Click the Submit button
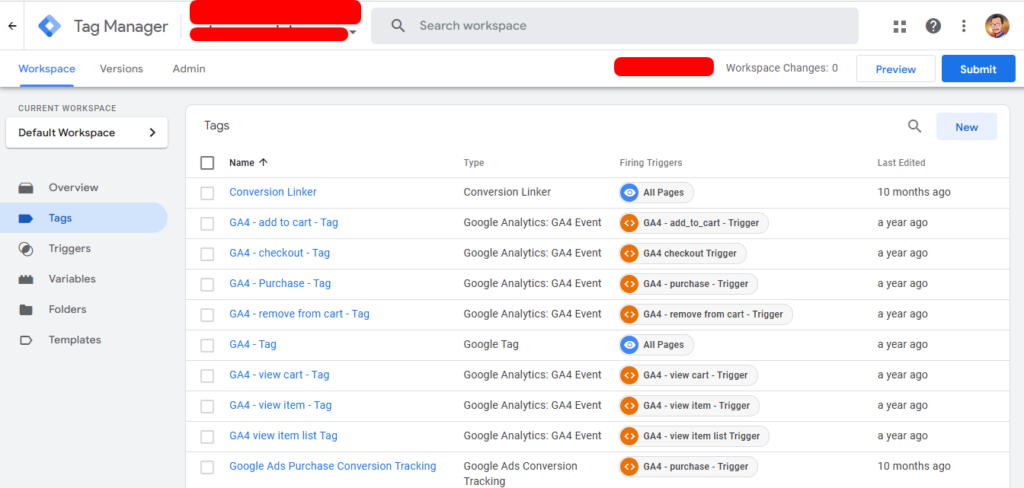The image size is (1024, 488). pyautogui.click(x=978, y=69)
